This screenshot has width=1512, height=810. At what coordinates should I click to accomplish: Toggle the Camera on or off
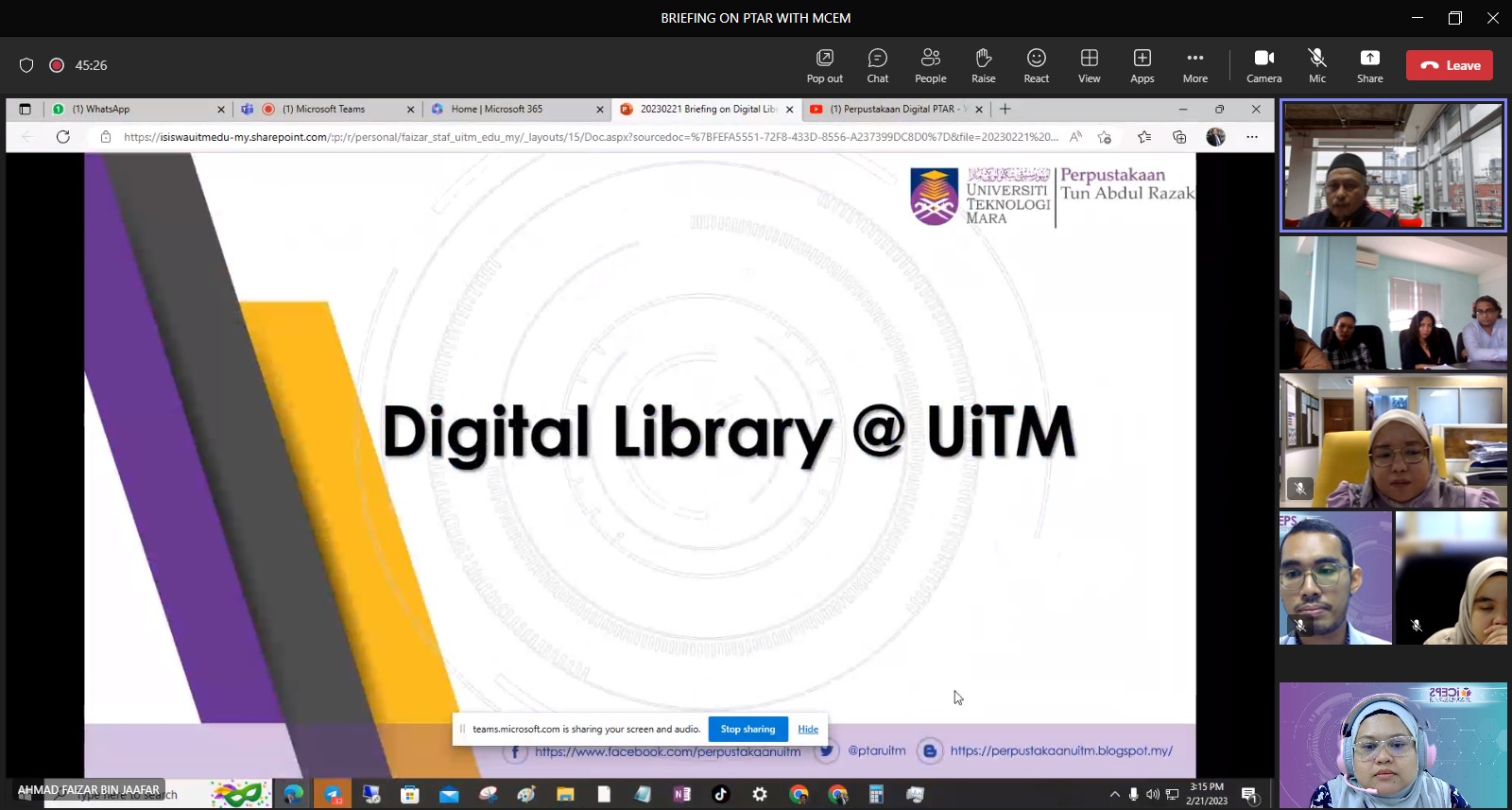pos(1263,65)
